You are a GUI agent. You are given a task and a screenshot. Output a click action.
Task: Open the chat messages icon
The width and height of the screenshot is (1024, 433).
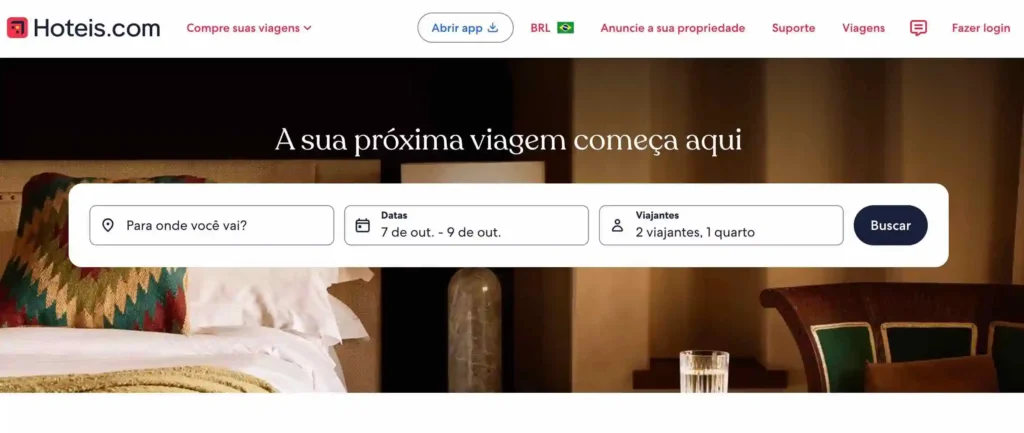pos(918,28)
